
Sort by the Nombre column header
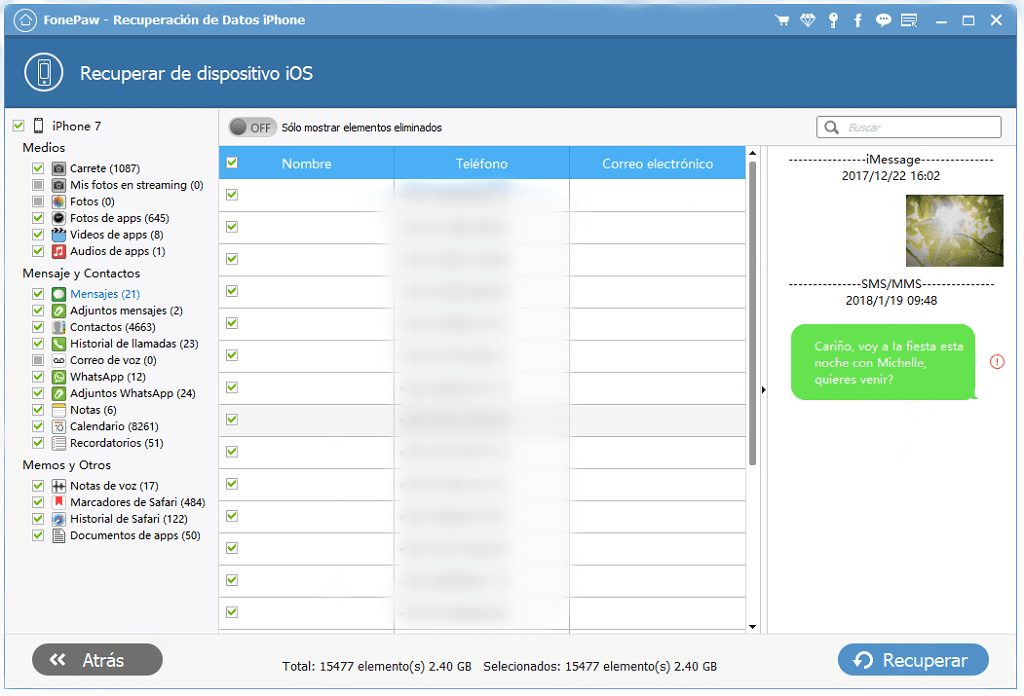point(306,163)
